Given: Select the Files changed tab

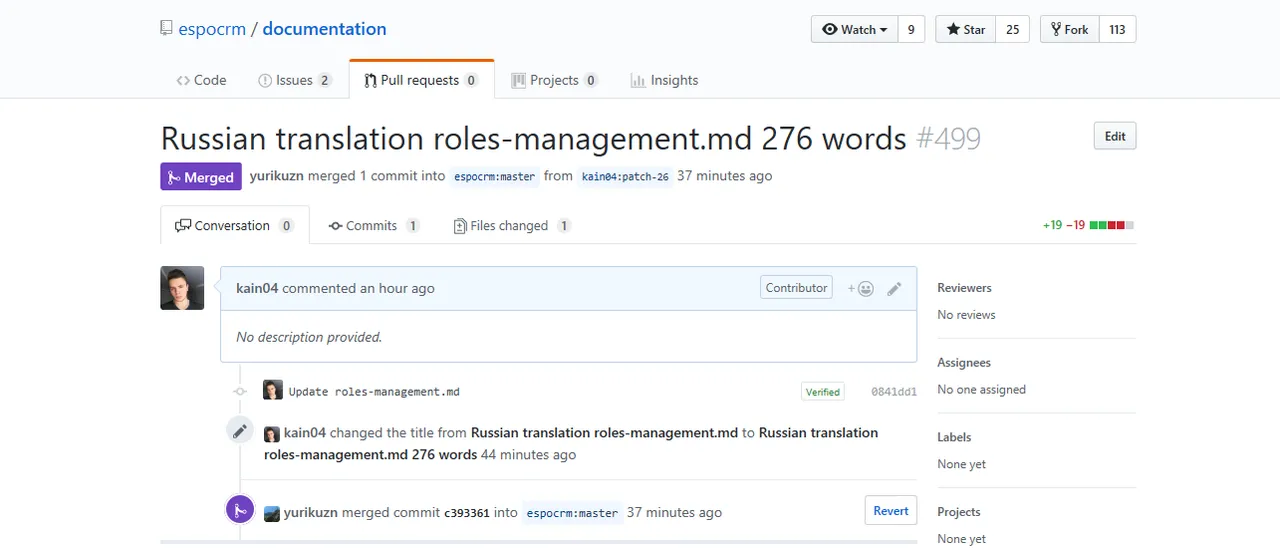Looking at the screenshot, I should 512,225.
